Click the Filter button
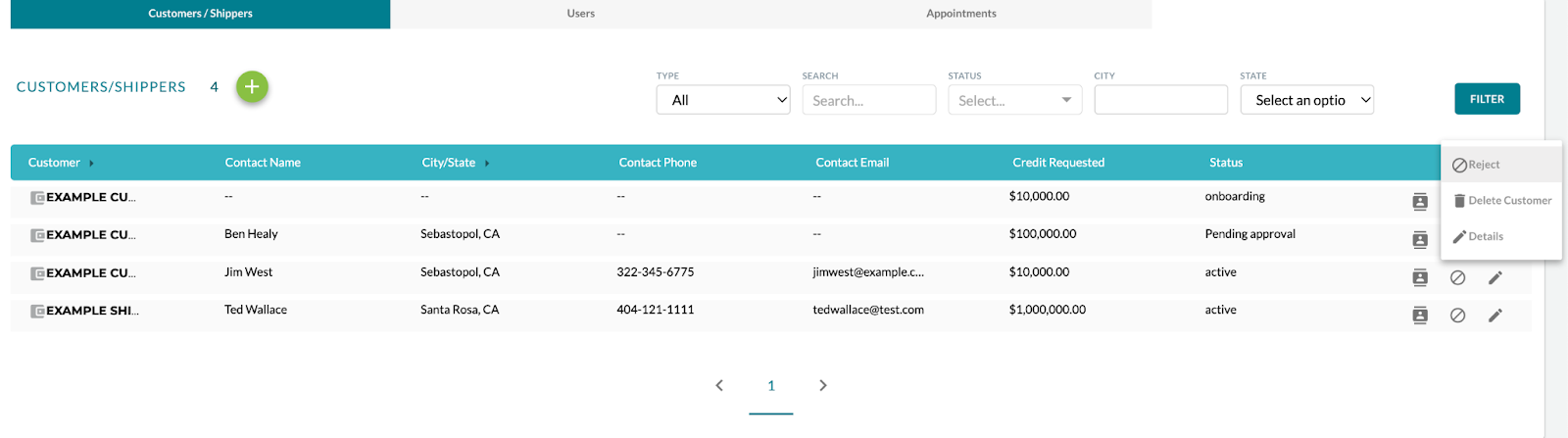 click(x=1487, y=99)
